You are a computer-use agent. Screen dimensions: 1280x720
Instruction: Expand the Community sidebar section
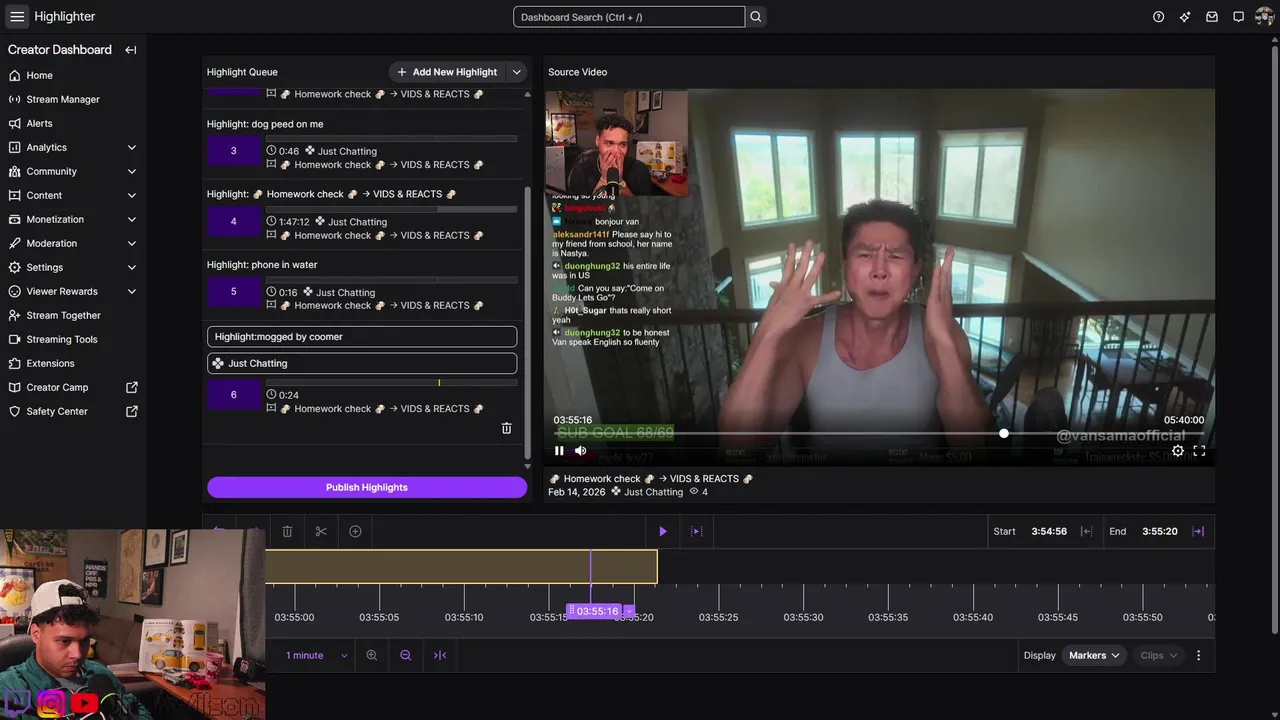coord(132,171)
